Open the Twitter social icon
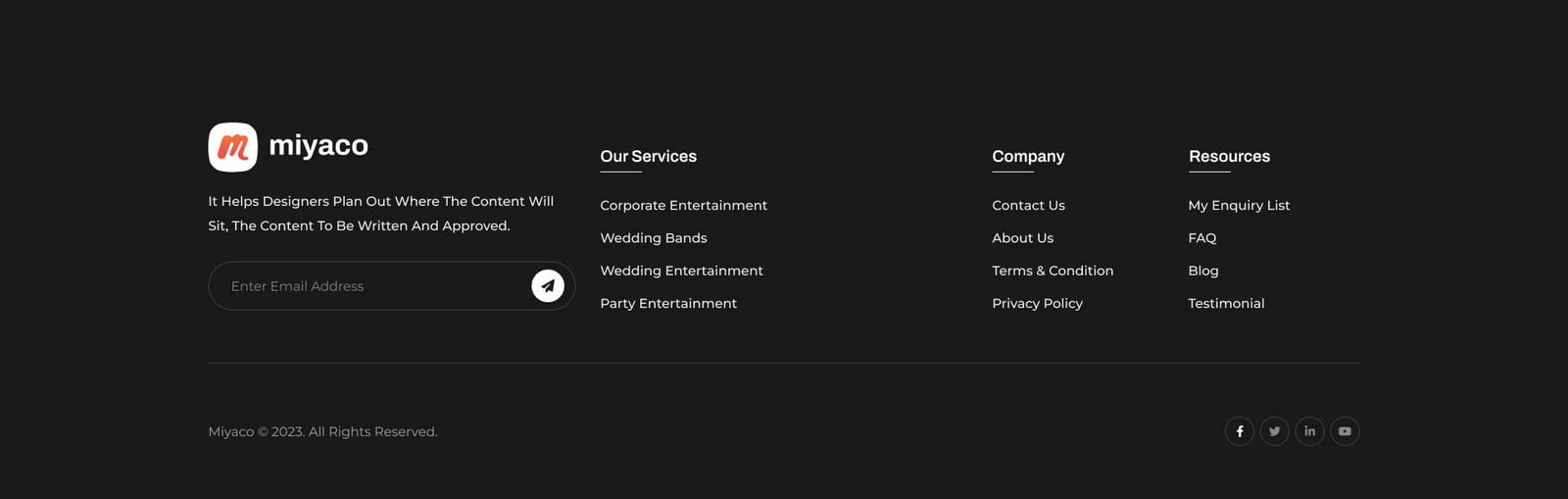1568x499 pixels. (x=1274, y=431)
